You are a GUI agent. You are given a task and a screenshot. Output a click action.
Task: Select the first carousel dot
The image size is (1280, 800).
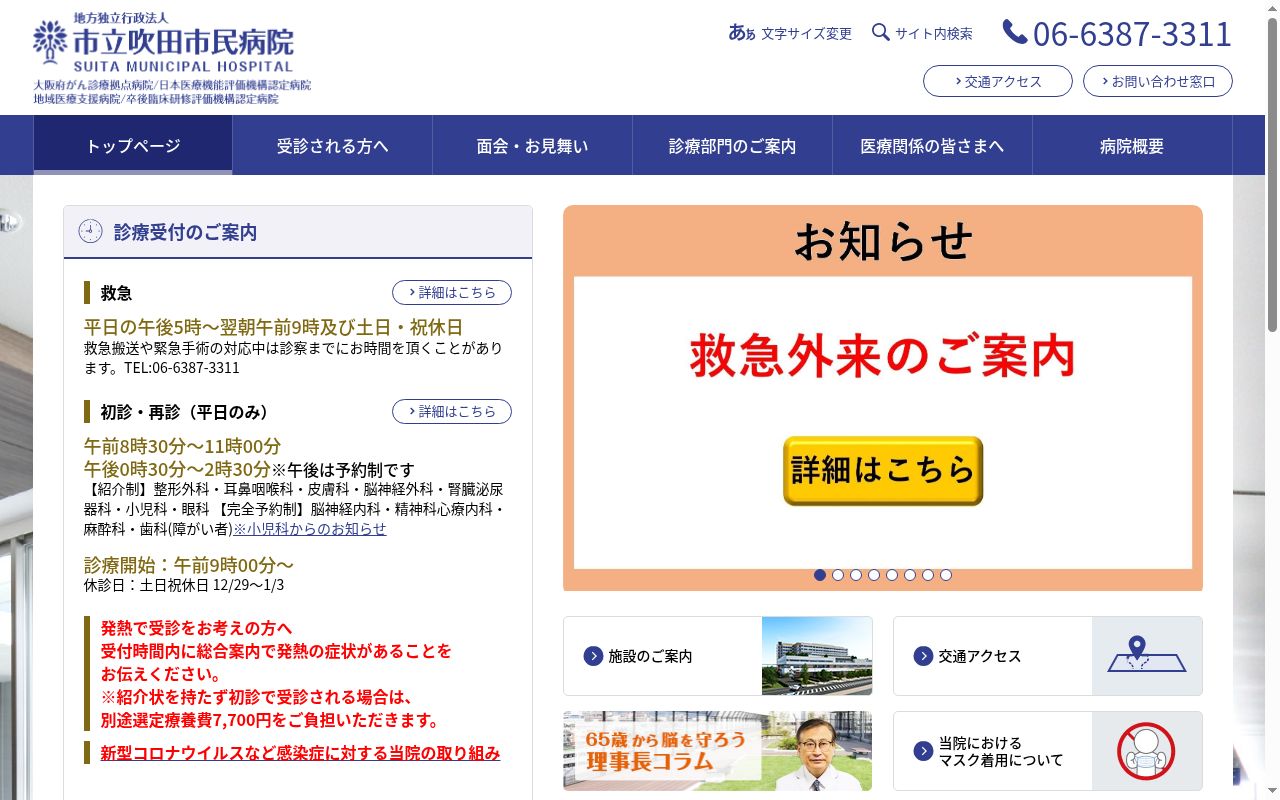pos(820,575)
